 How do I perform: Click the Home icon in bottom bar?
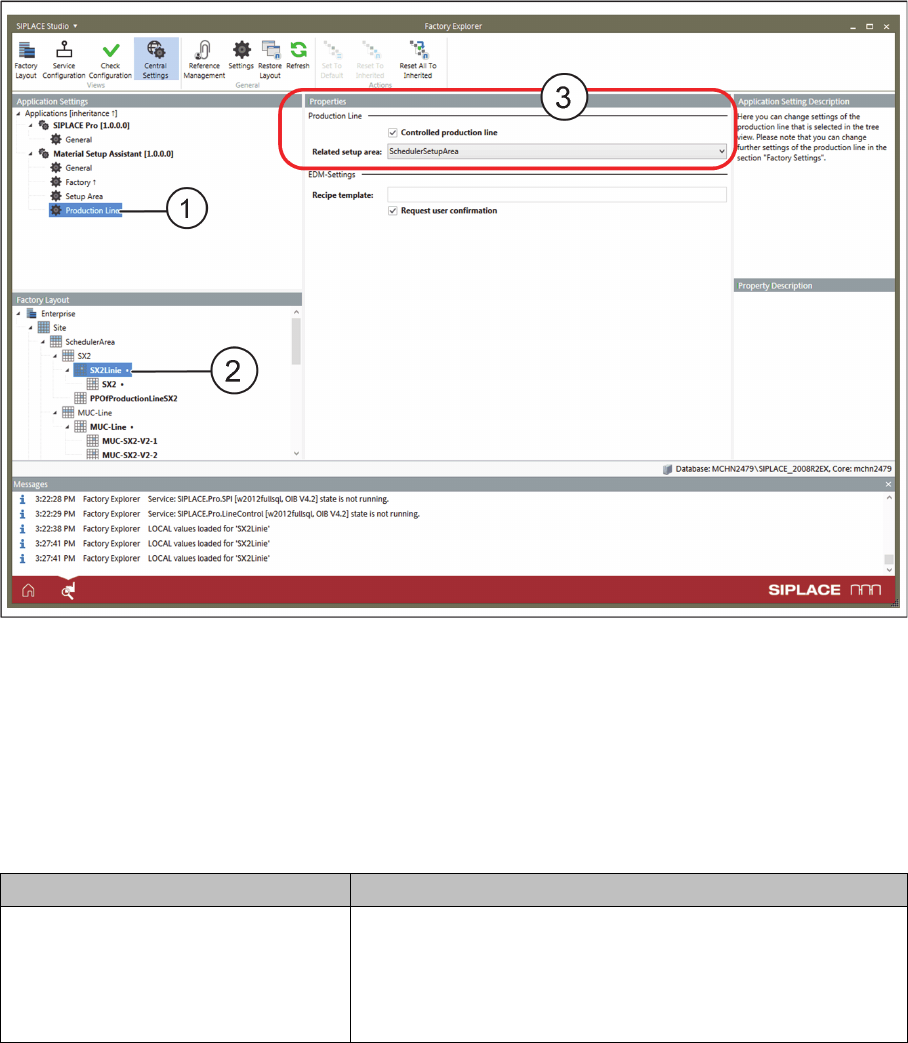(x=28, y=590)
